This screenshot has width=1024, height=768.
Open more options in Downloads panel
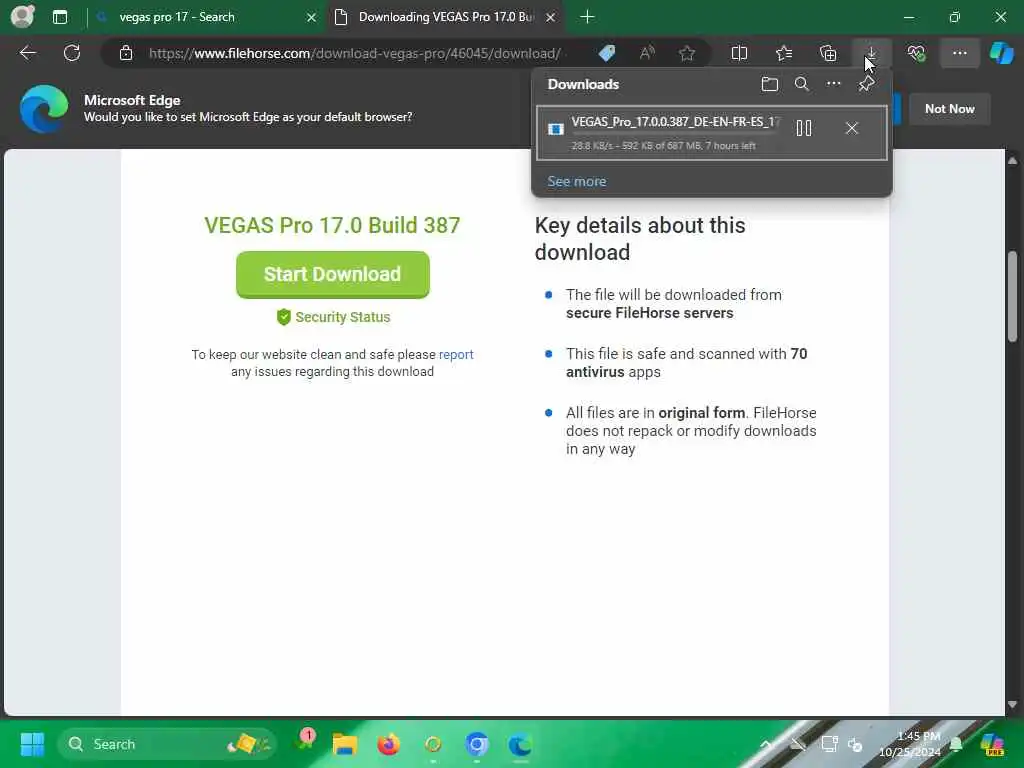coord(833,84)
